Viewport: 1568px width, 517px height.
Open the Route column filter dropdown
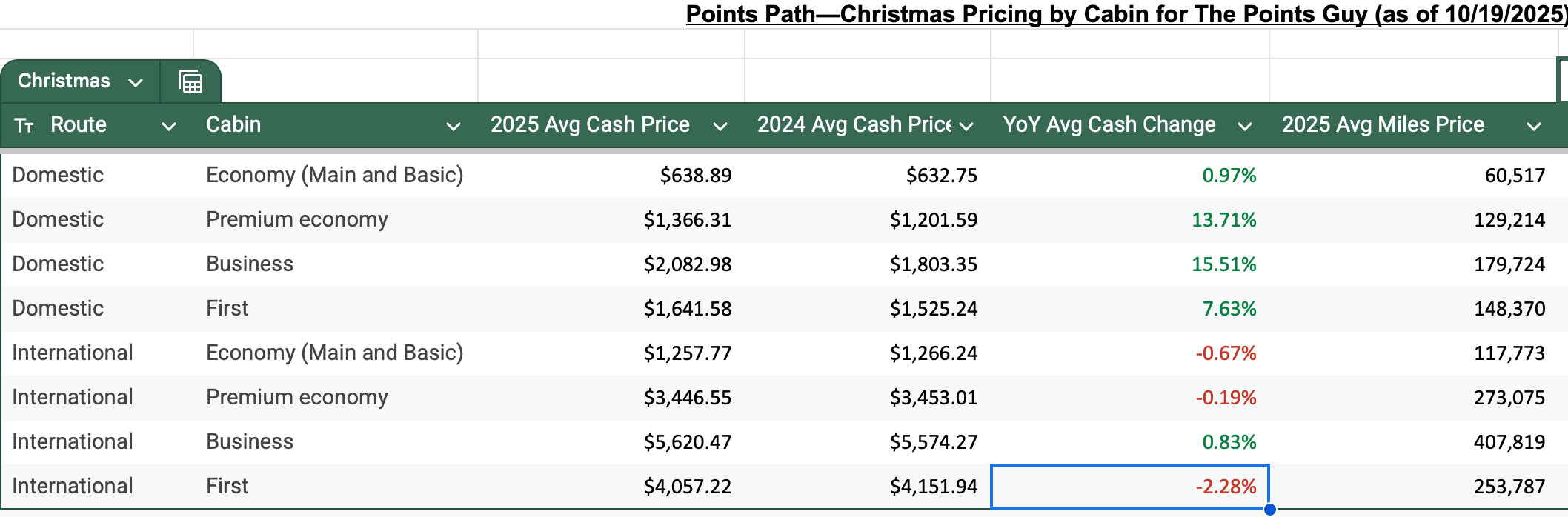pos(169,127)
